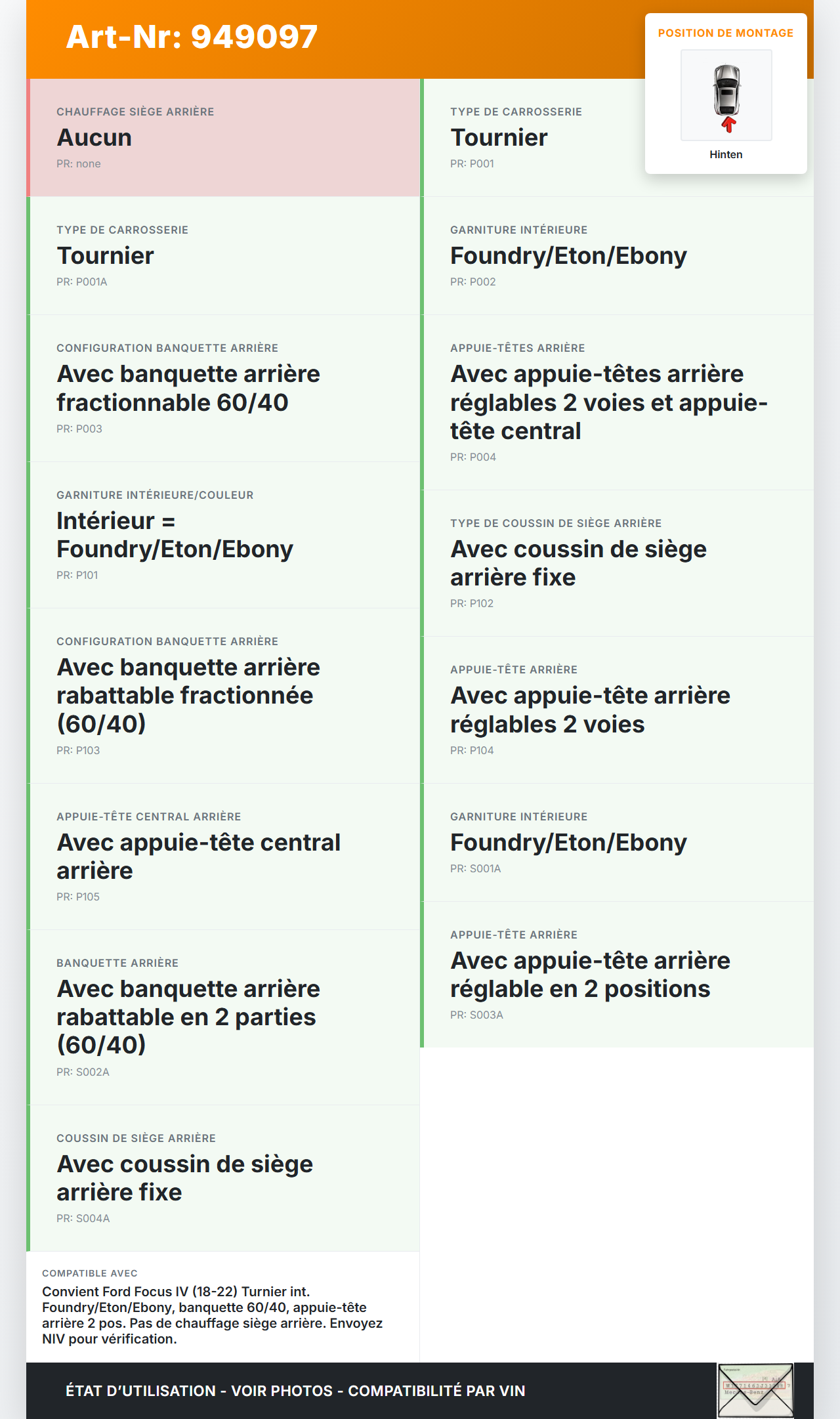Click the Compatible avec description text

pos(212,1315)
